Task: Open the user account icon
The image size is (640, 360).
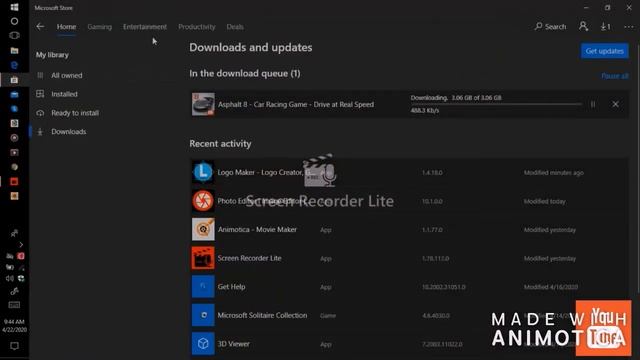Action: click(583, 27)
